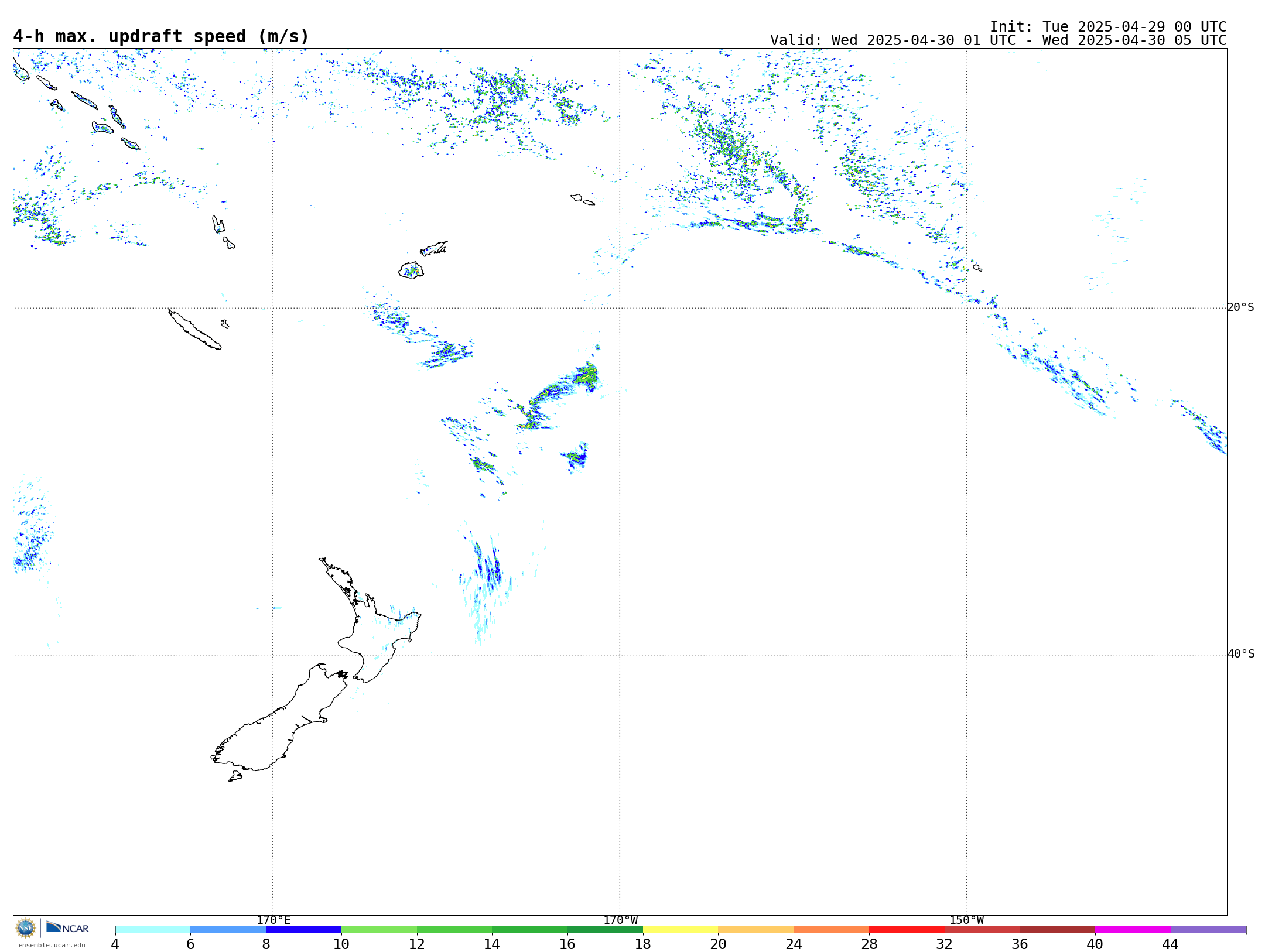The height and width of the screenshot is (952, 1265).
Task: Click the ensemble.ucar.edu text
Action: (x=52, y=945)
